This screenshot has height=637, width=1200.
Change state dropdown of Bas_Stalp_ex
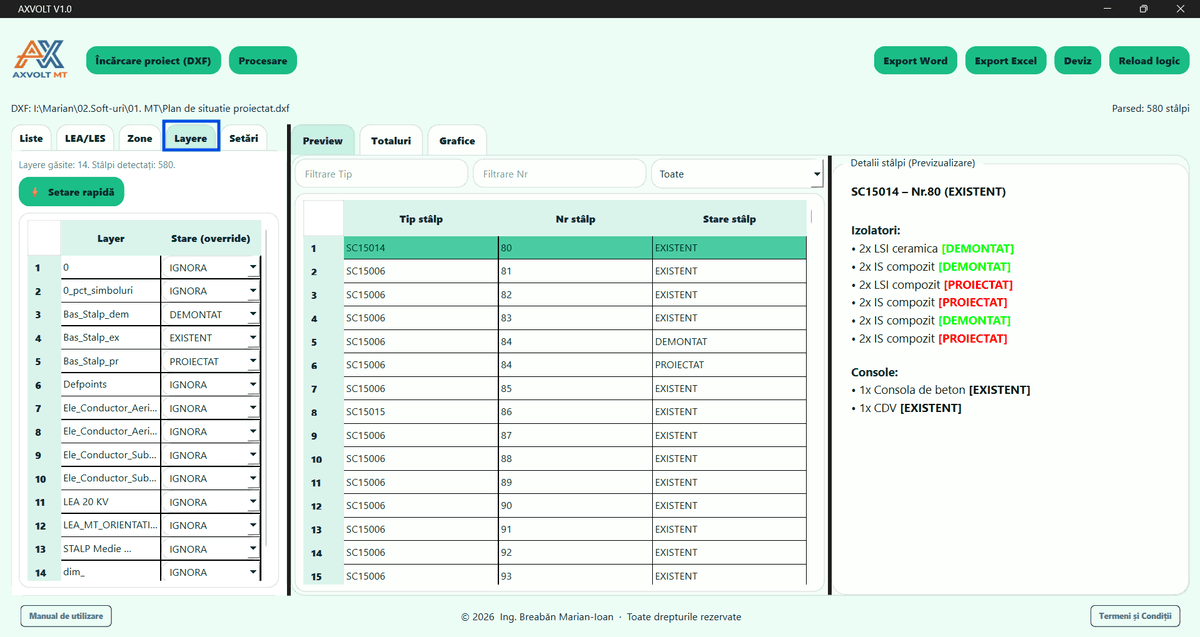pos(211,338)
